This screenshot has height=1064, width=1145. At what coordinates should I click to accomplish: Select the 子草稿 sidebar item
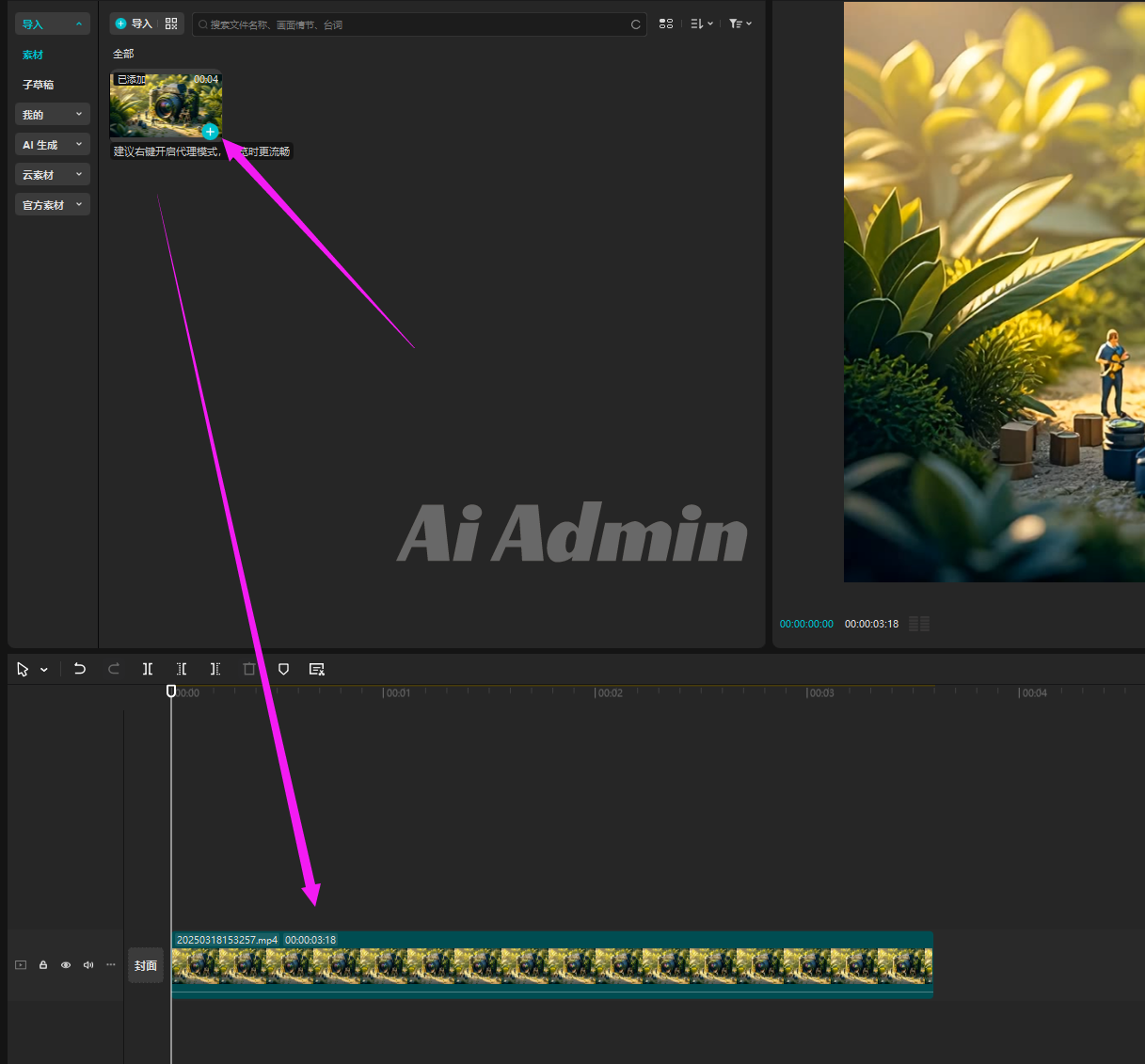click(39, 85)
